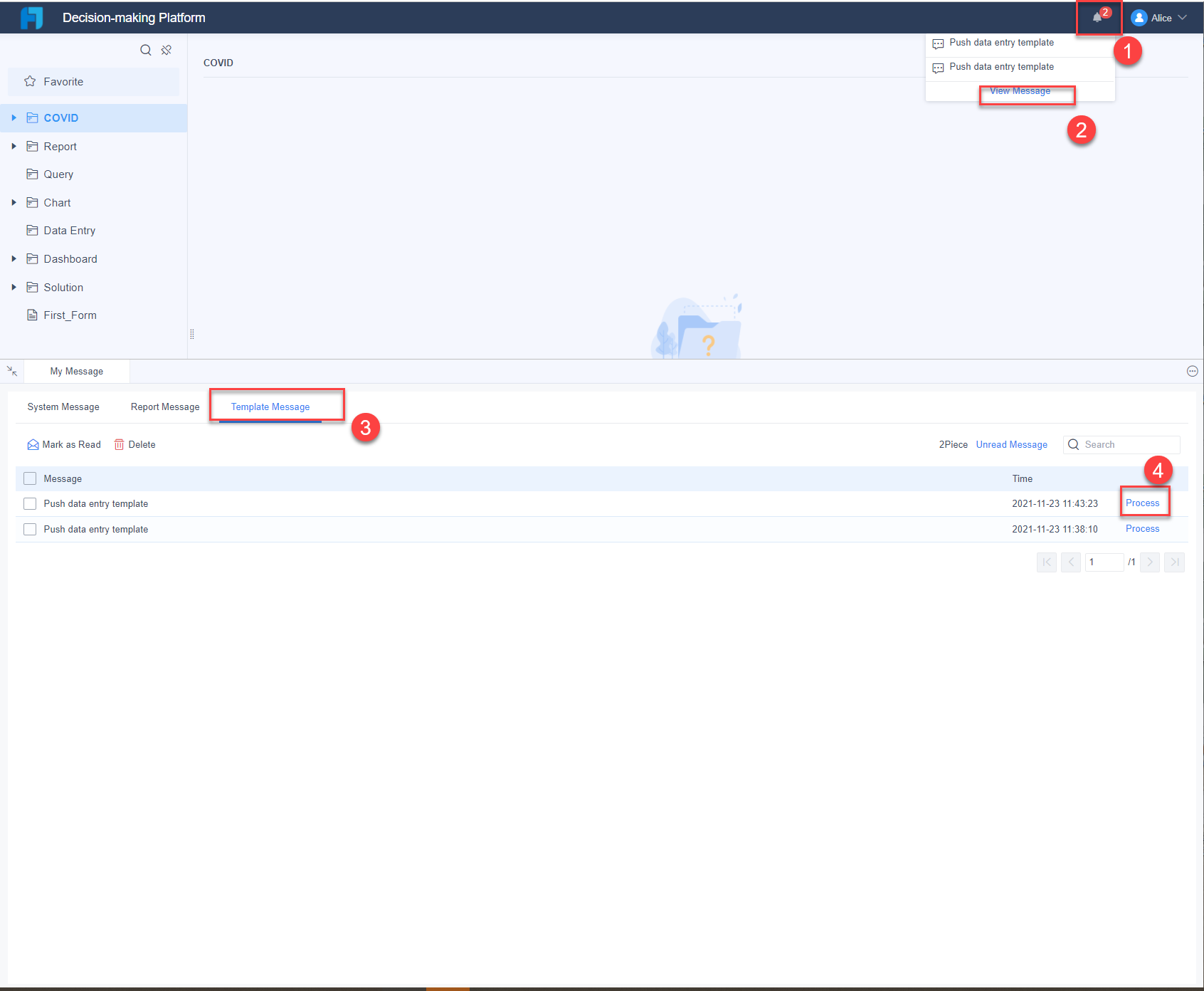Click the Alice user avatar icon
Screen dimensions: 1204x991
(x=1139, y=18)
